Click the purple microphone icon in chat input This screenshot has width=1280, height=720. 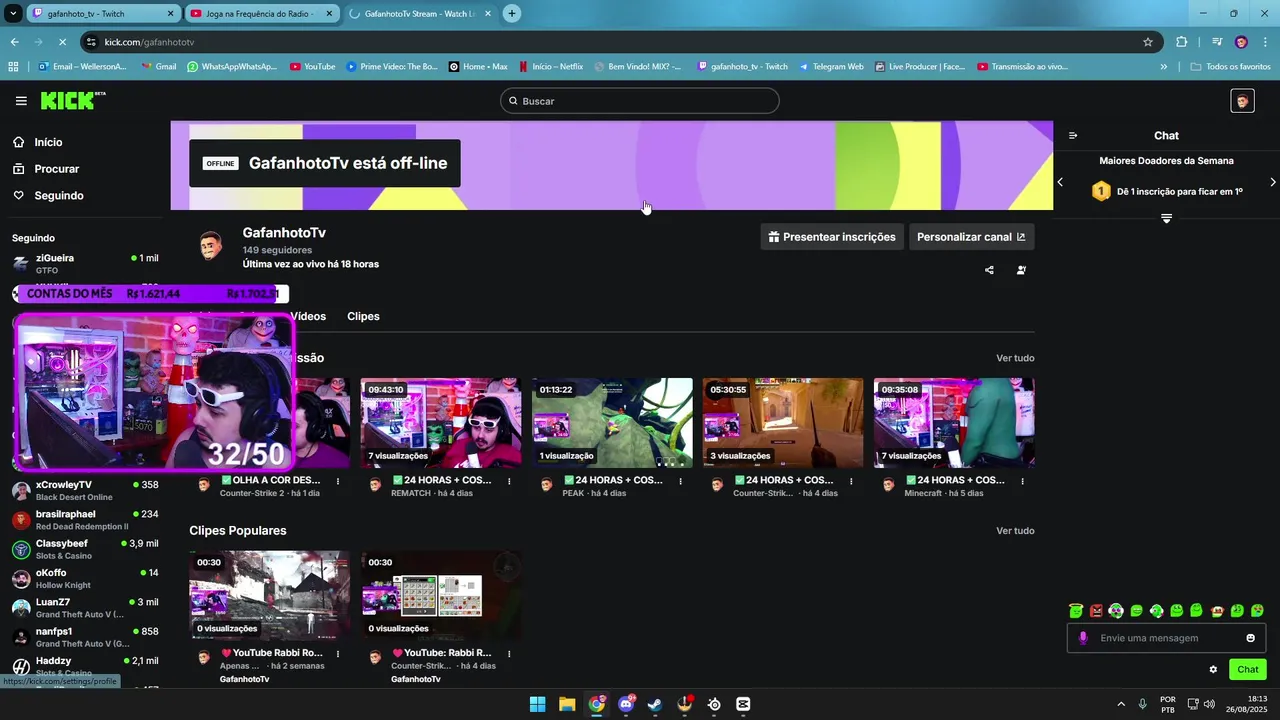(1083, 638)
